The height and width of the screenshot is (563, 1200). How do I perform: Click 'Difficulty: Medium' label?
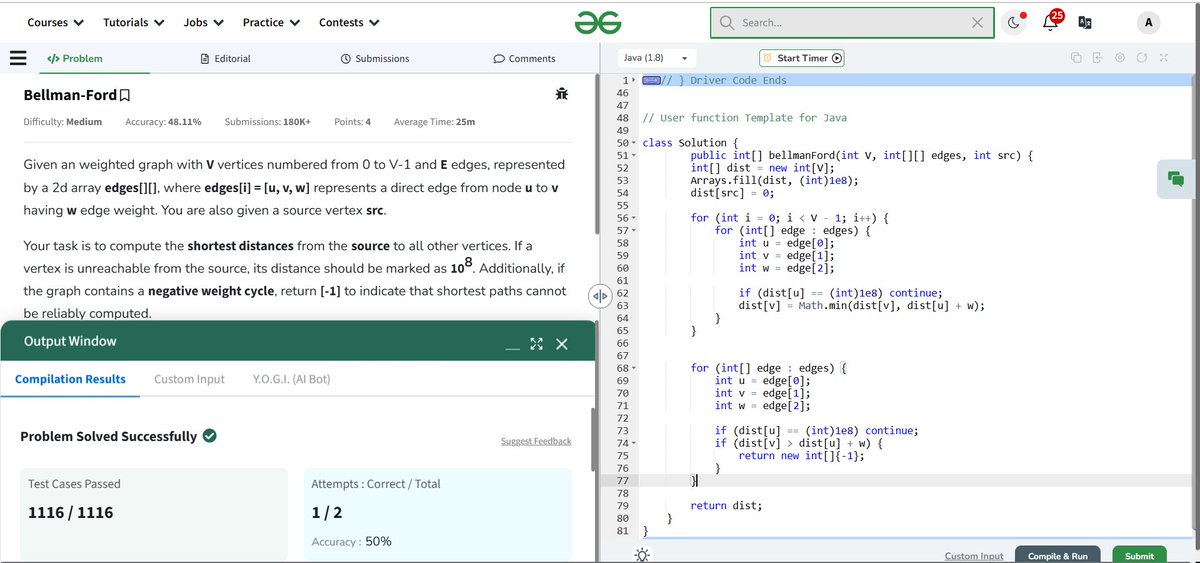click(62, 122)
